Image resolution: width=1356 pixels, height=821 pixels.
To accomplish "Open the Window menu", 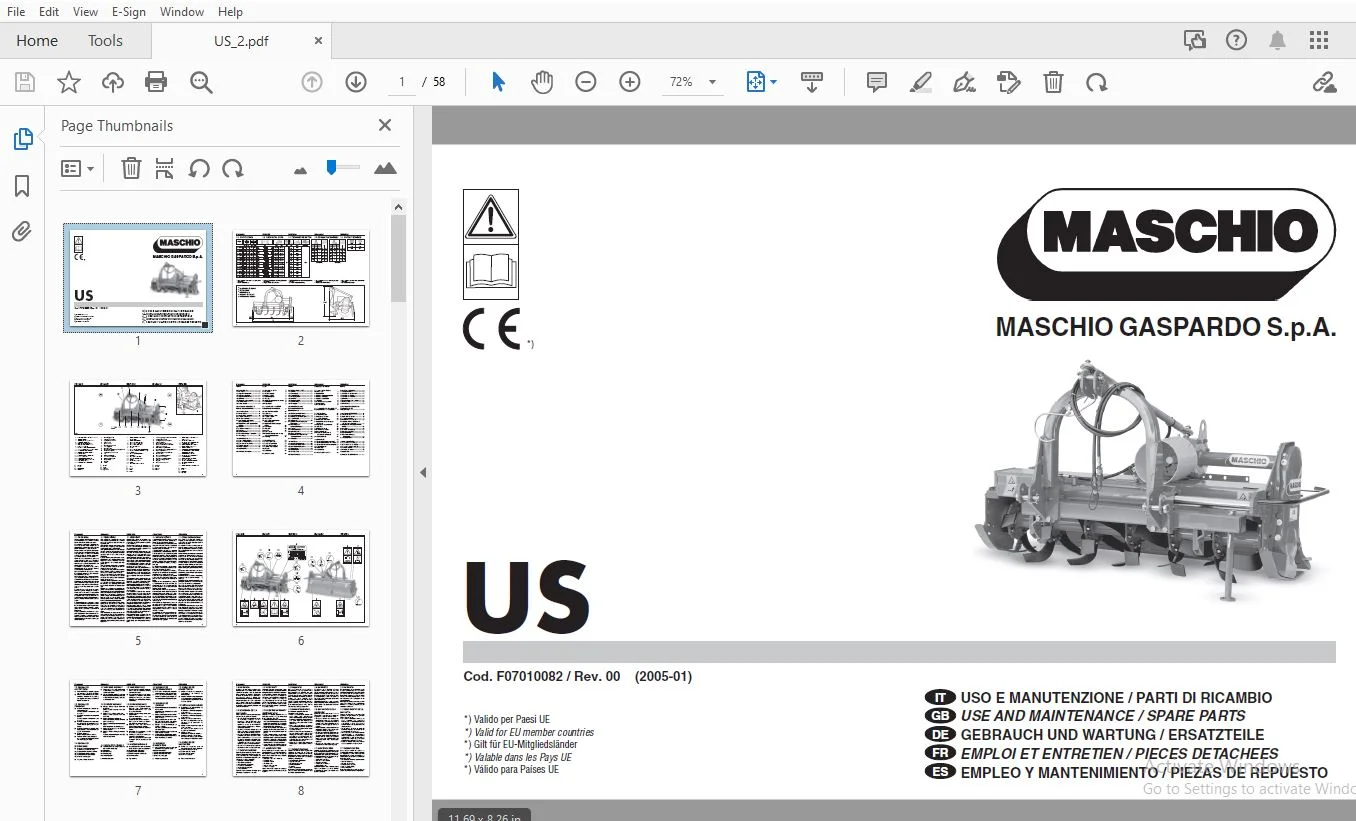I will click(x=182, y=12).
